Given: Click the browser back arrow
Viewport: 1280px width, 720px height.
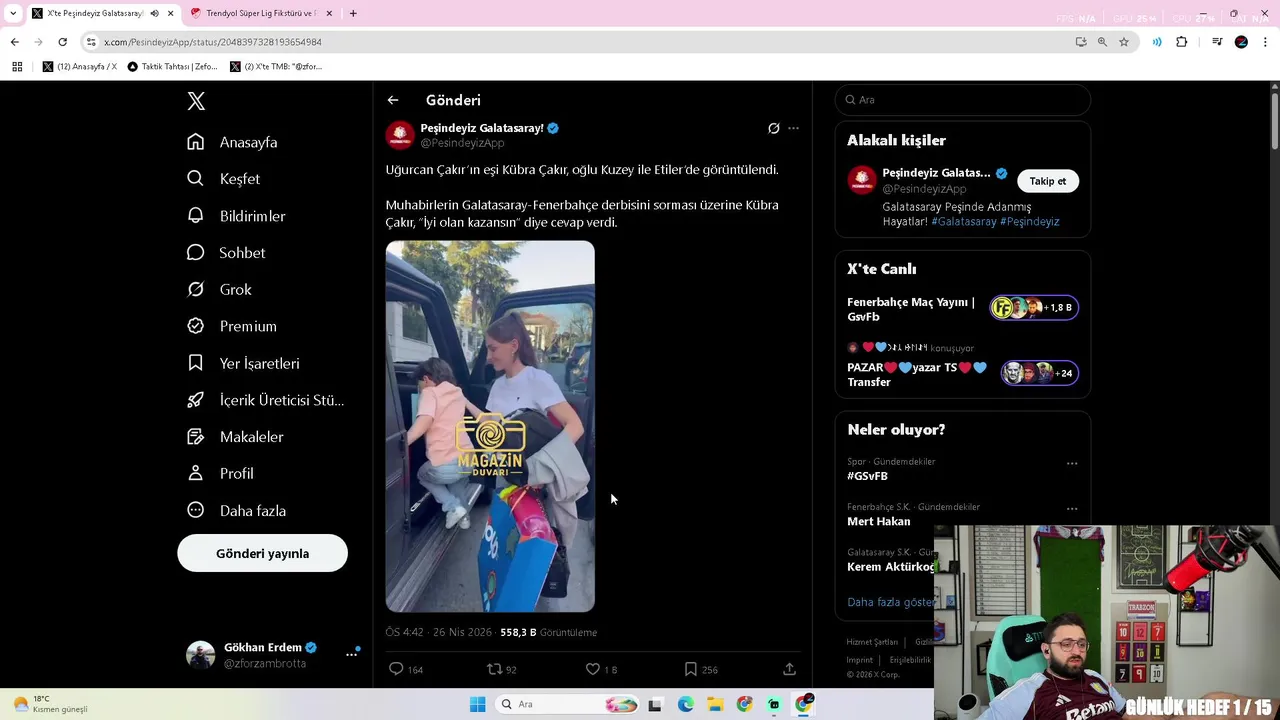Looking at the screenshot, I should 14,42.
